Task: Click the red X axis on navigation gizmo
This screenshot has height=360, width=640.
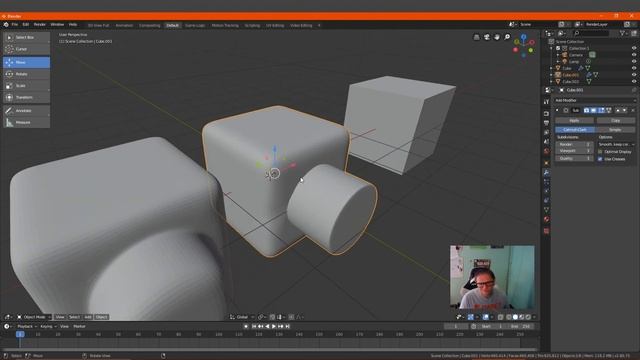Action: pos(532,42)
